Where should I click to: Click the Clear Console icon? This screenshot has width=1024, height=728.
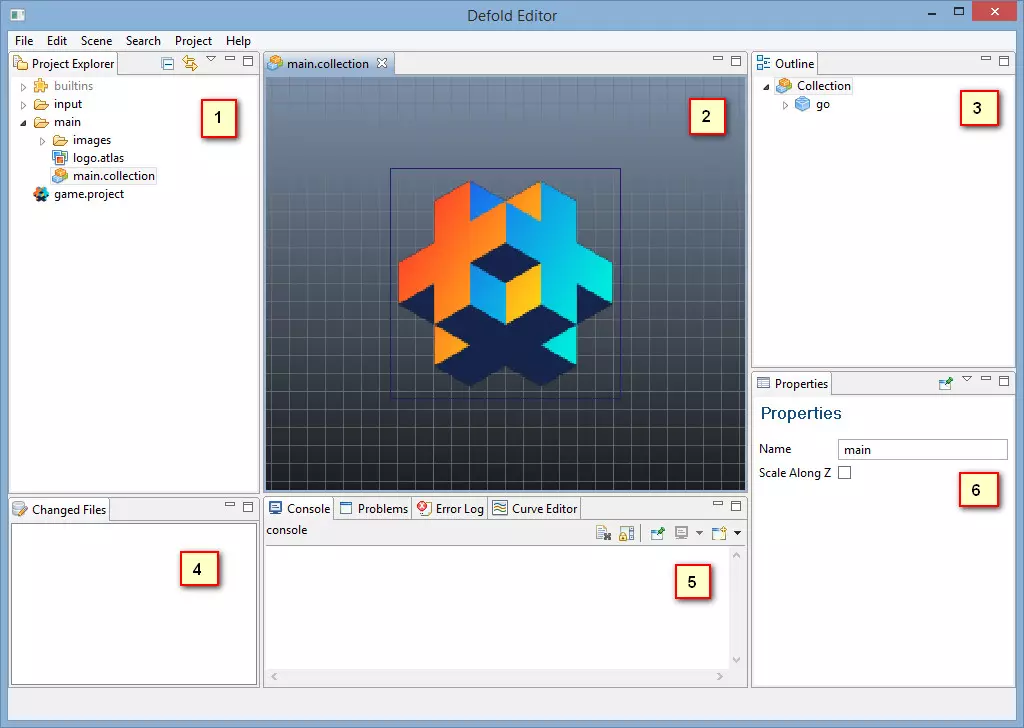[603, 534]
